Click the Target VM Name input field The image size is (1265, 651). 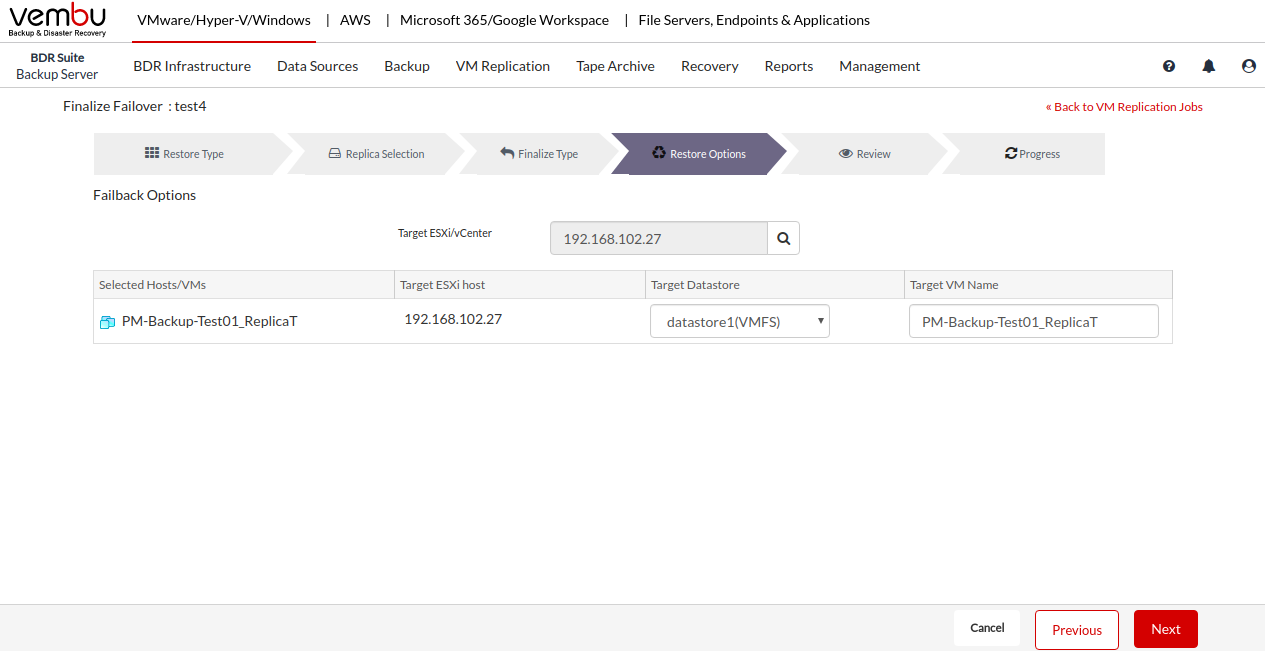click(1033, 322)
